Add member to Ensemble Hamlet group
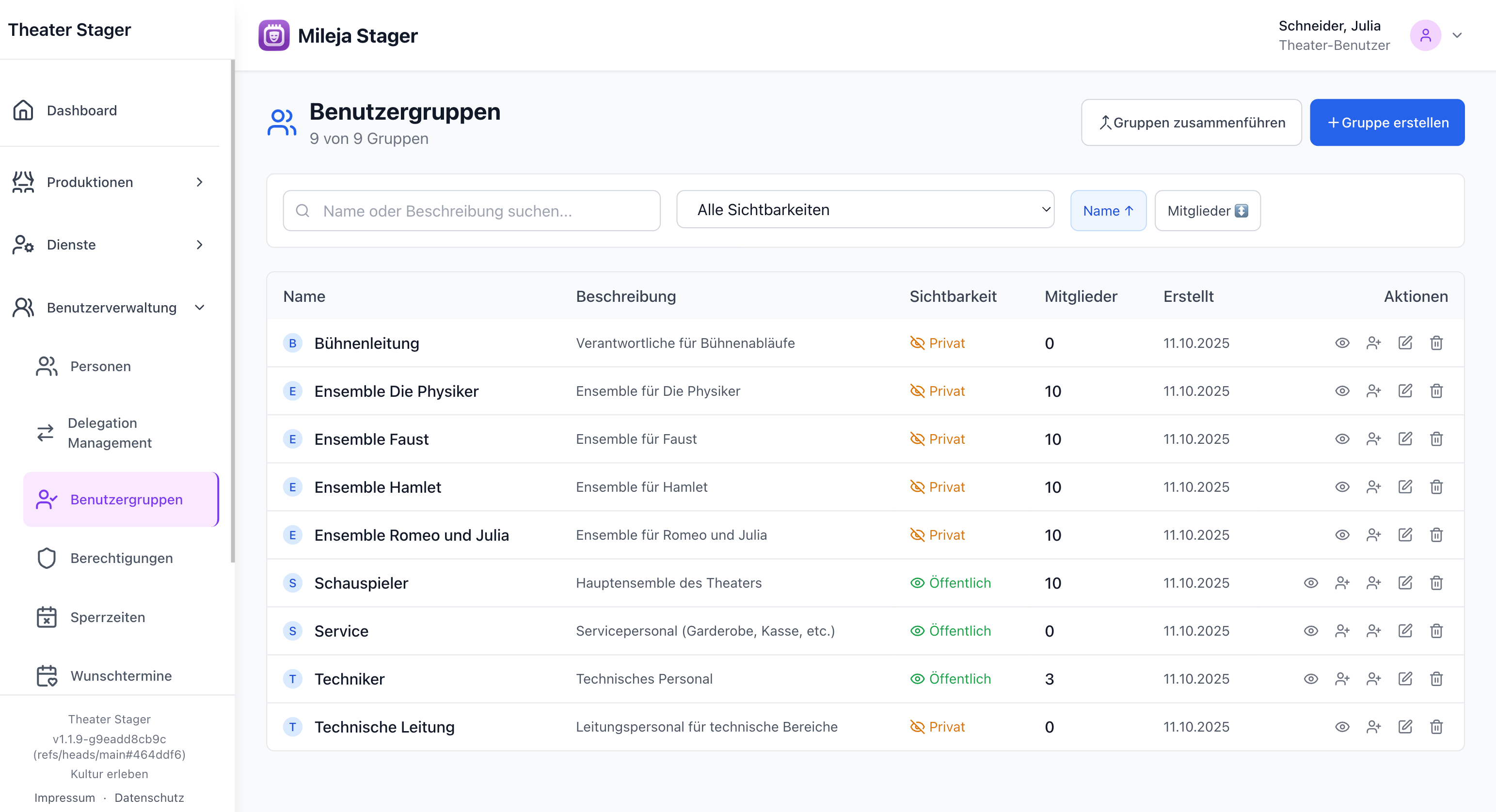 [x=1373, y=487]
